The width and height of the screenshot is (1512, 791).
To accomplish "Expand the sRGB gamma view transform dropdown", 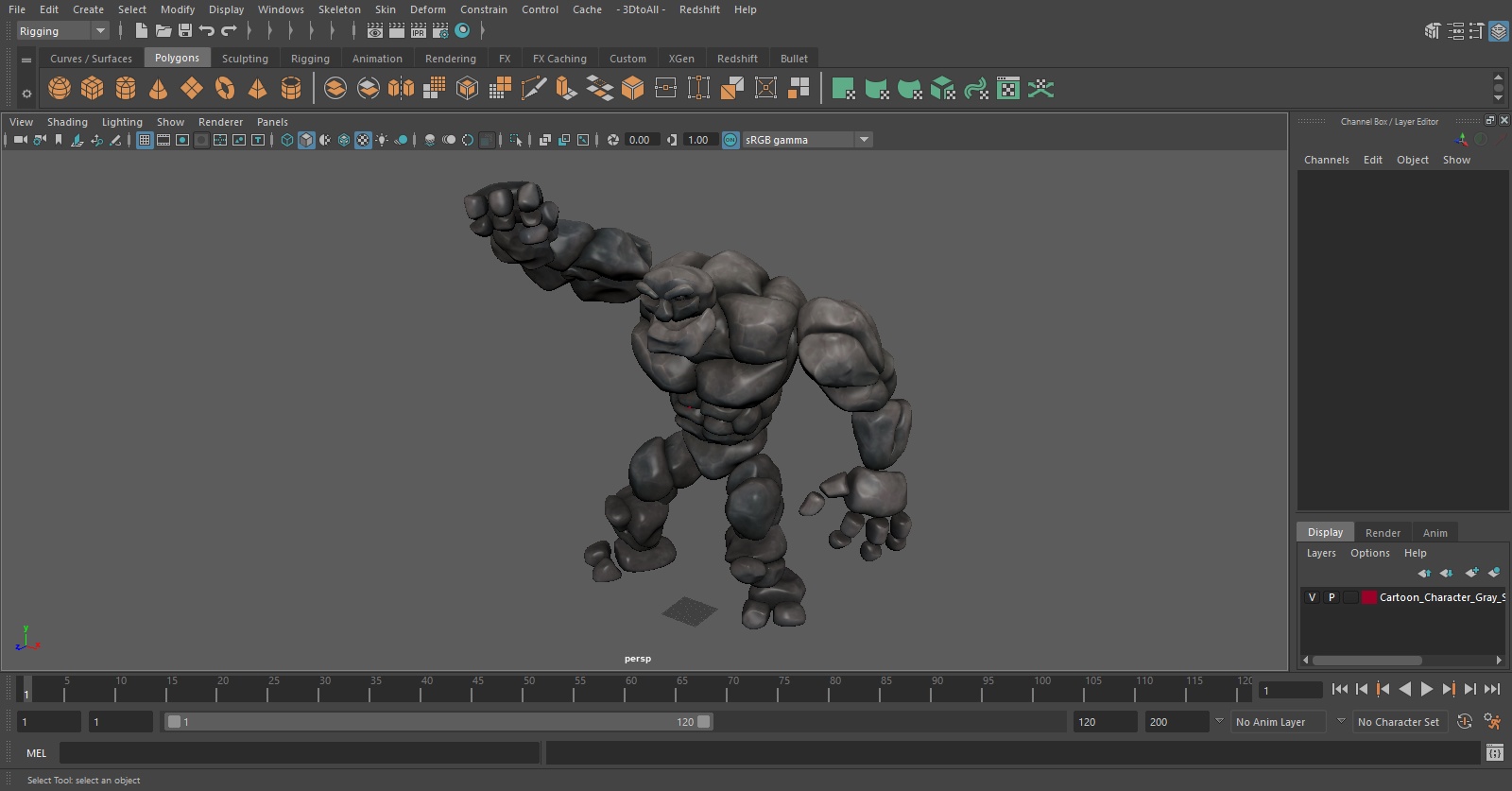I will pos(863,140).
